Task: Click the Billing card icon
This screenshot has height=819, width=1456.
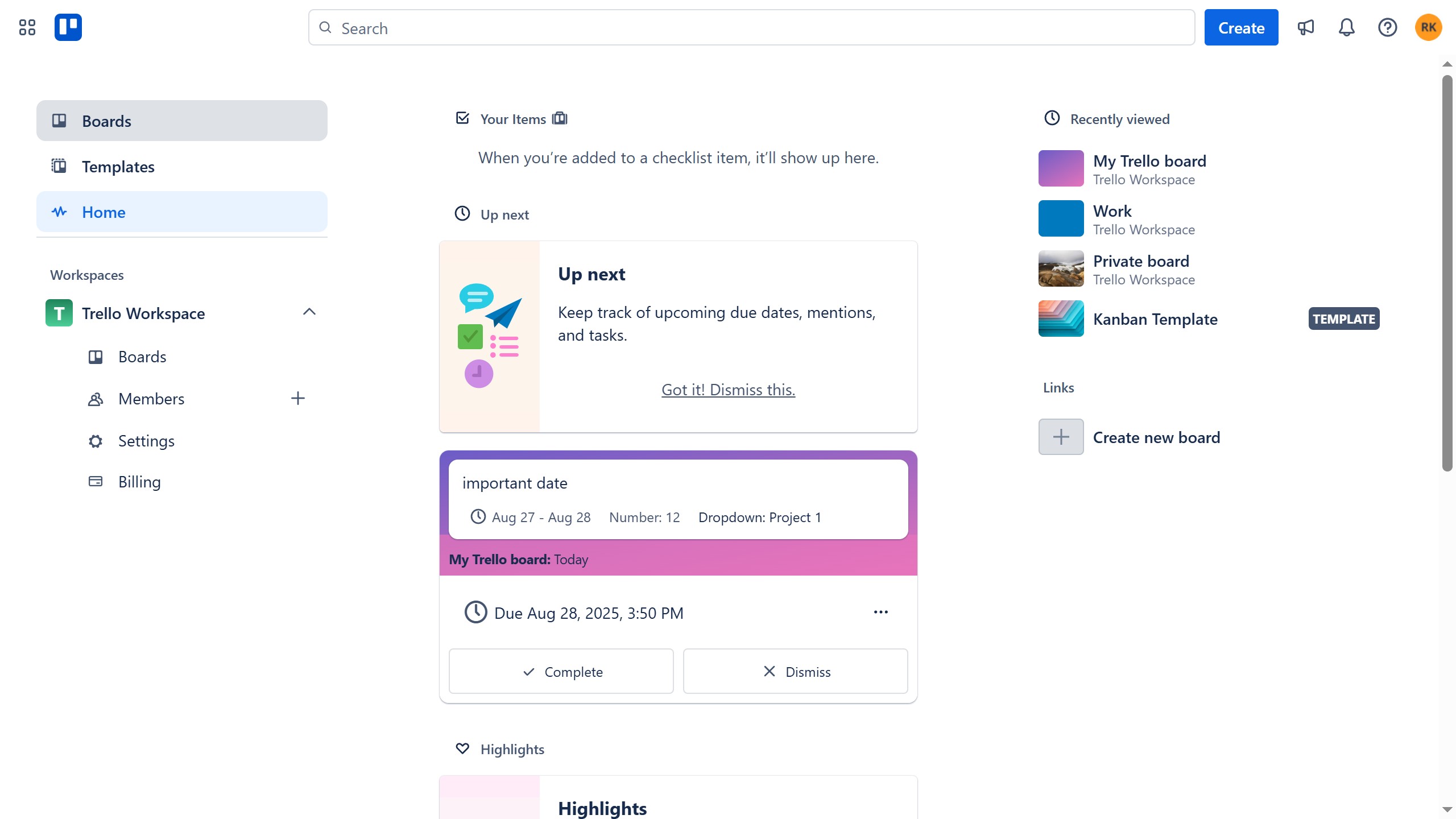Action: coord(96,482)
